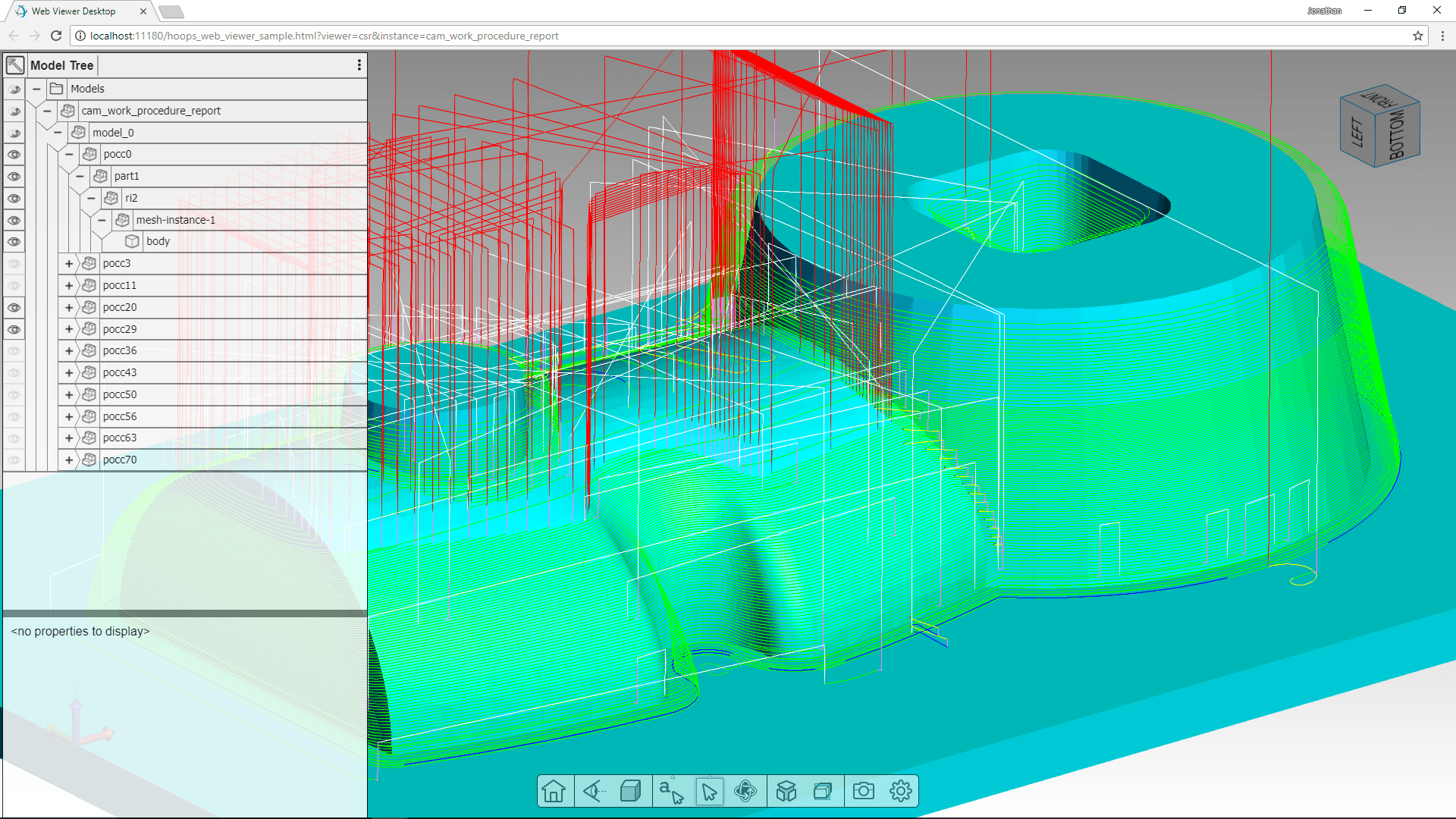Expand the pocc70 tree node

(x=69, y=460)
